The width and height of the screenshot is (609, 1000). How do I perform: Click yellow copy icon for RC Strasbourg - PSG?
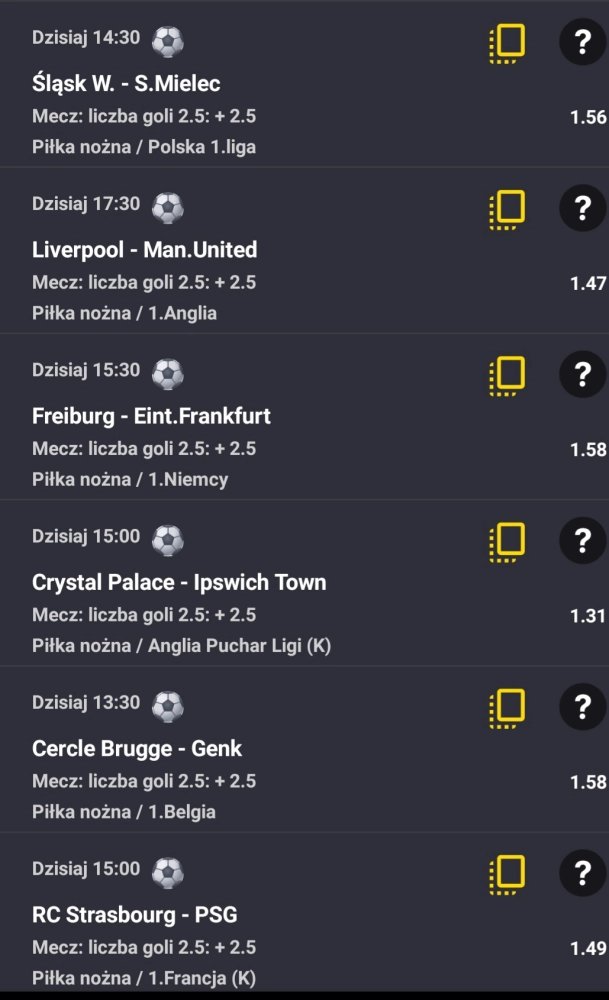click(x=507, y=873)
